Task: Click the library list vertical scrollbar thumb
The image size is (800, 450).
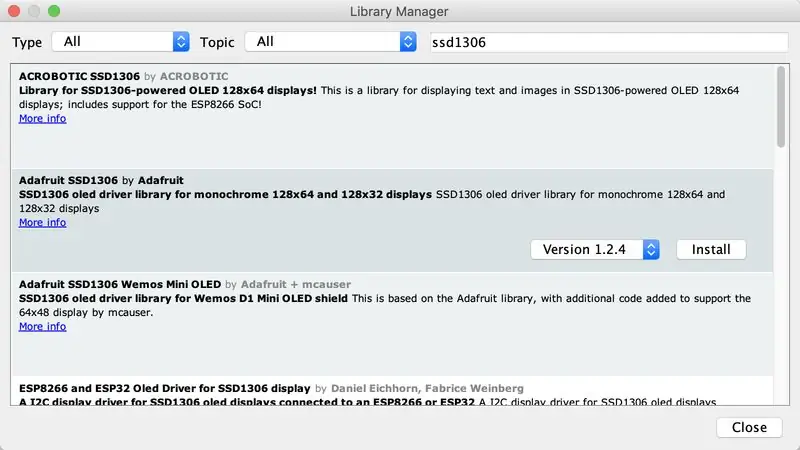Action: 781,107
